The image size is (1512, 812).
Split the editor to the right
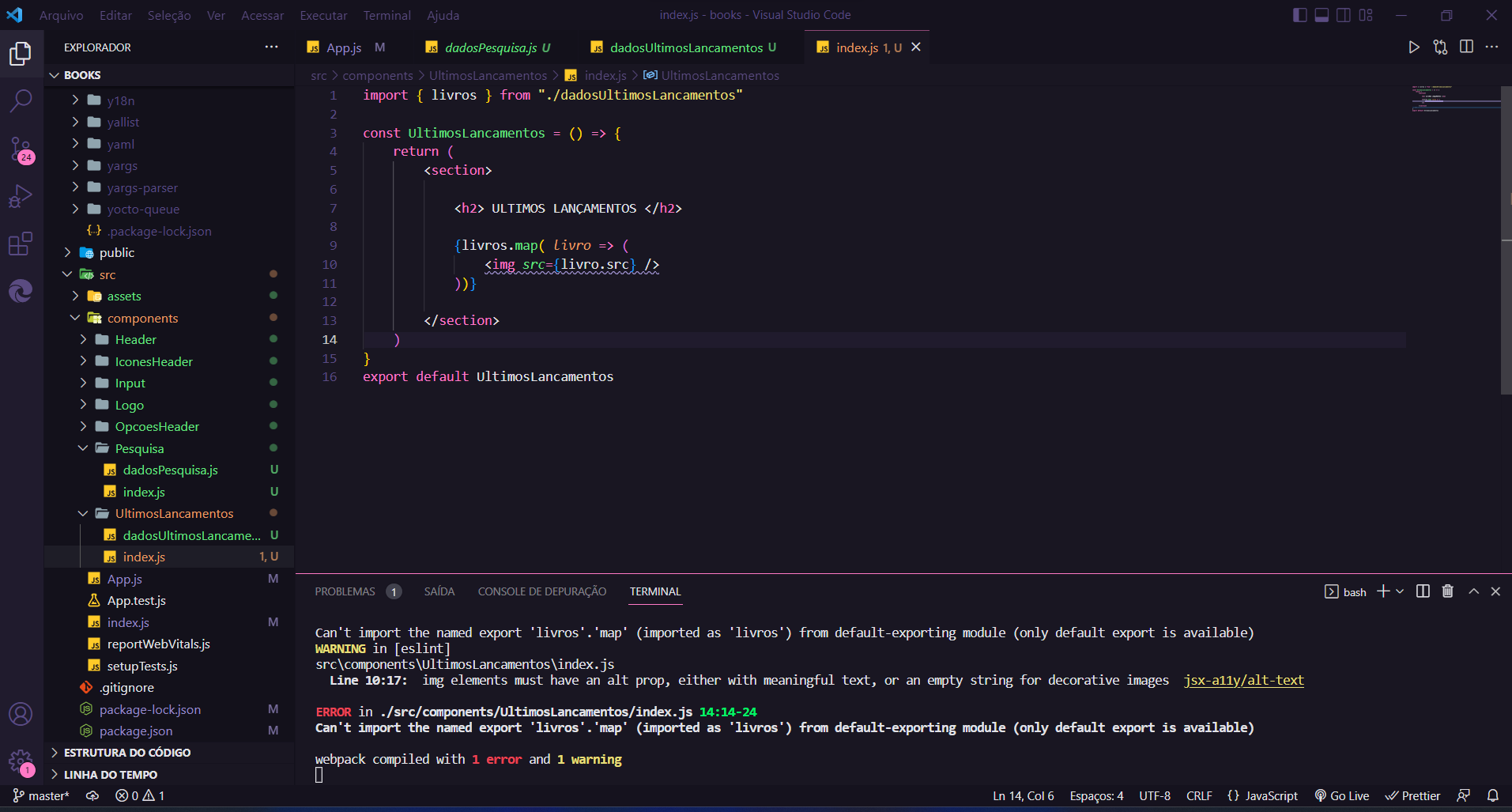pyautogui.click(x=1466, y=47)
